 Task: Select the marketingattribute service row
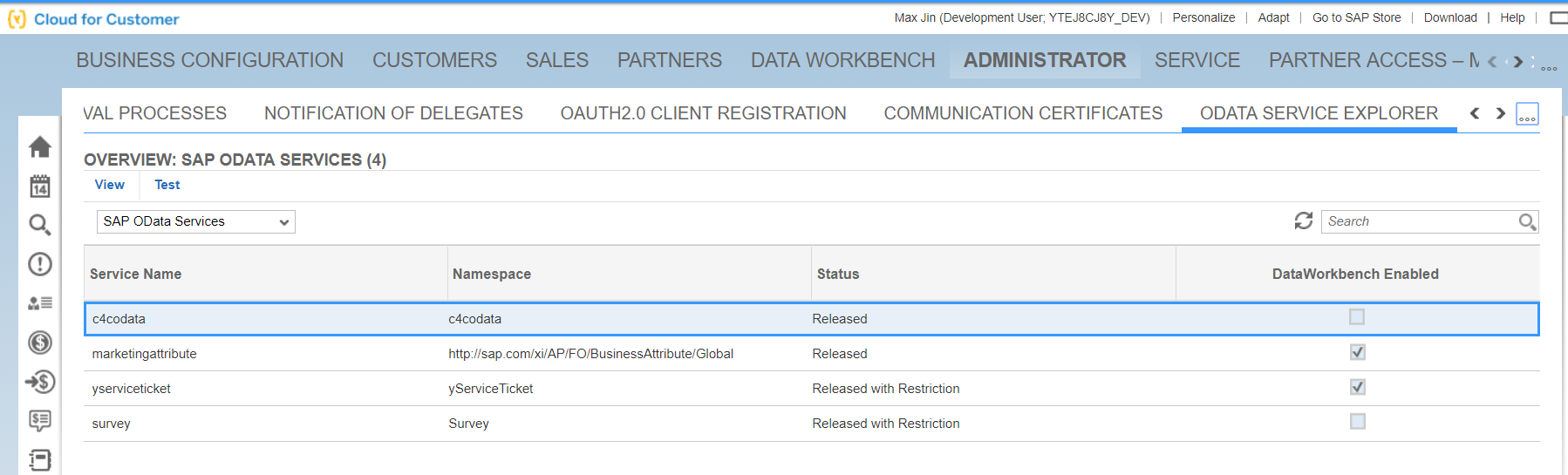[811, 354]
